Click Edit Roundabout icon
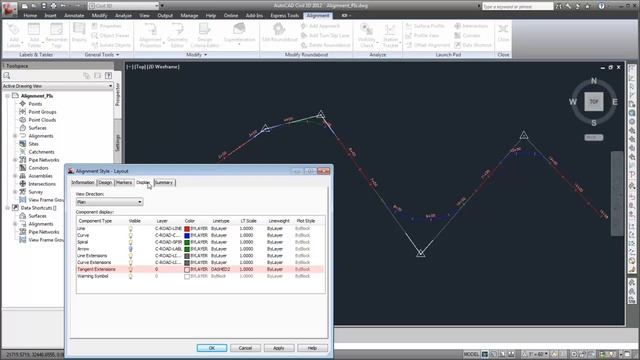Viewport: 640px width, 360px height. [x=280, y=33]
